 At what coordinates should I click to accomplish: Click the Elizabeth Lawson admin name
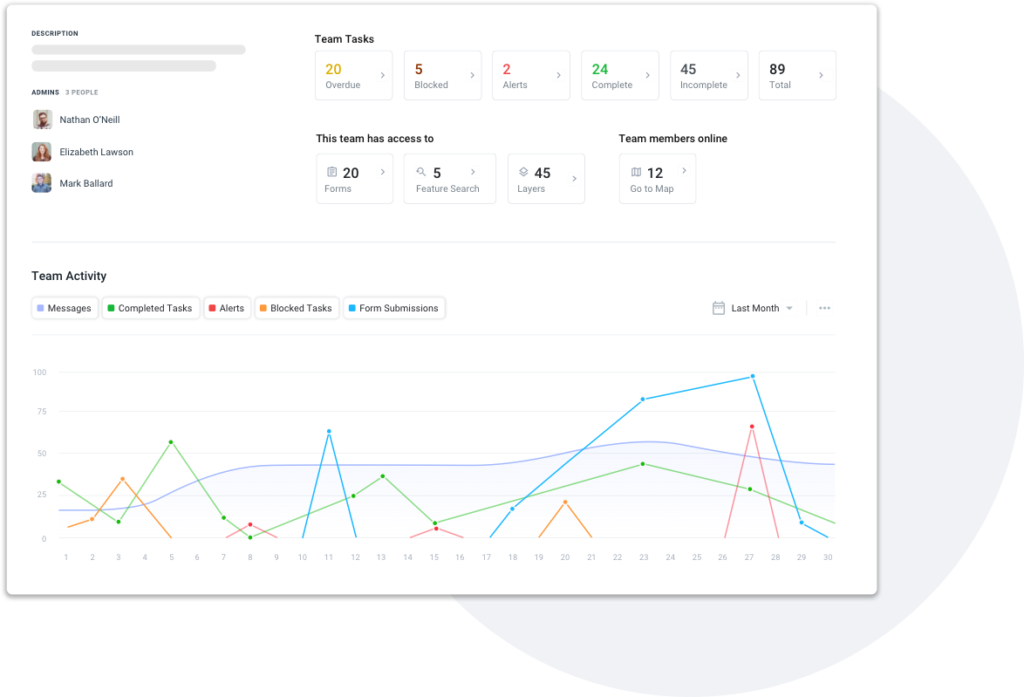96,152
